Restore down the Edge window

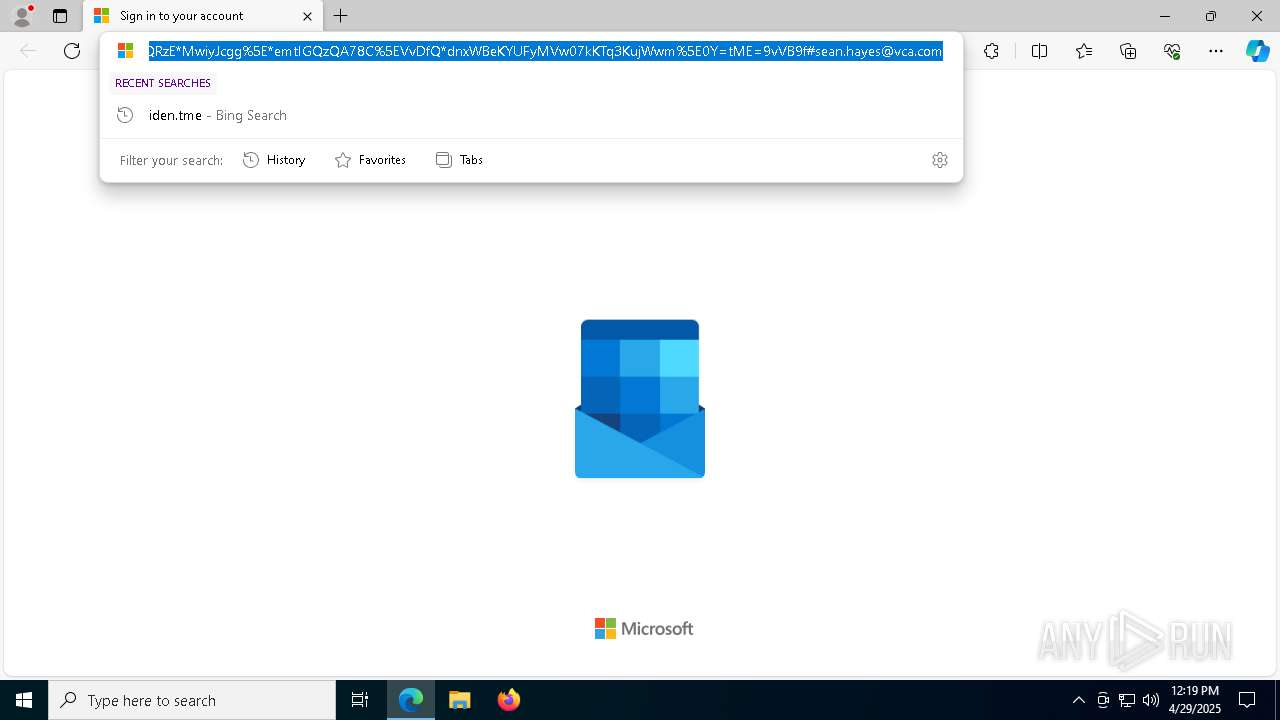tap(1211, 16)
